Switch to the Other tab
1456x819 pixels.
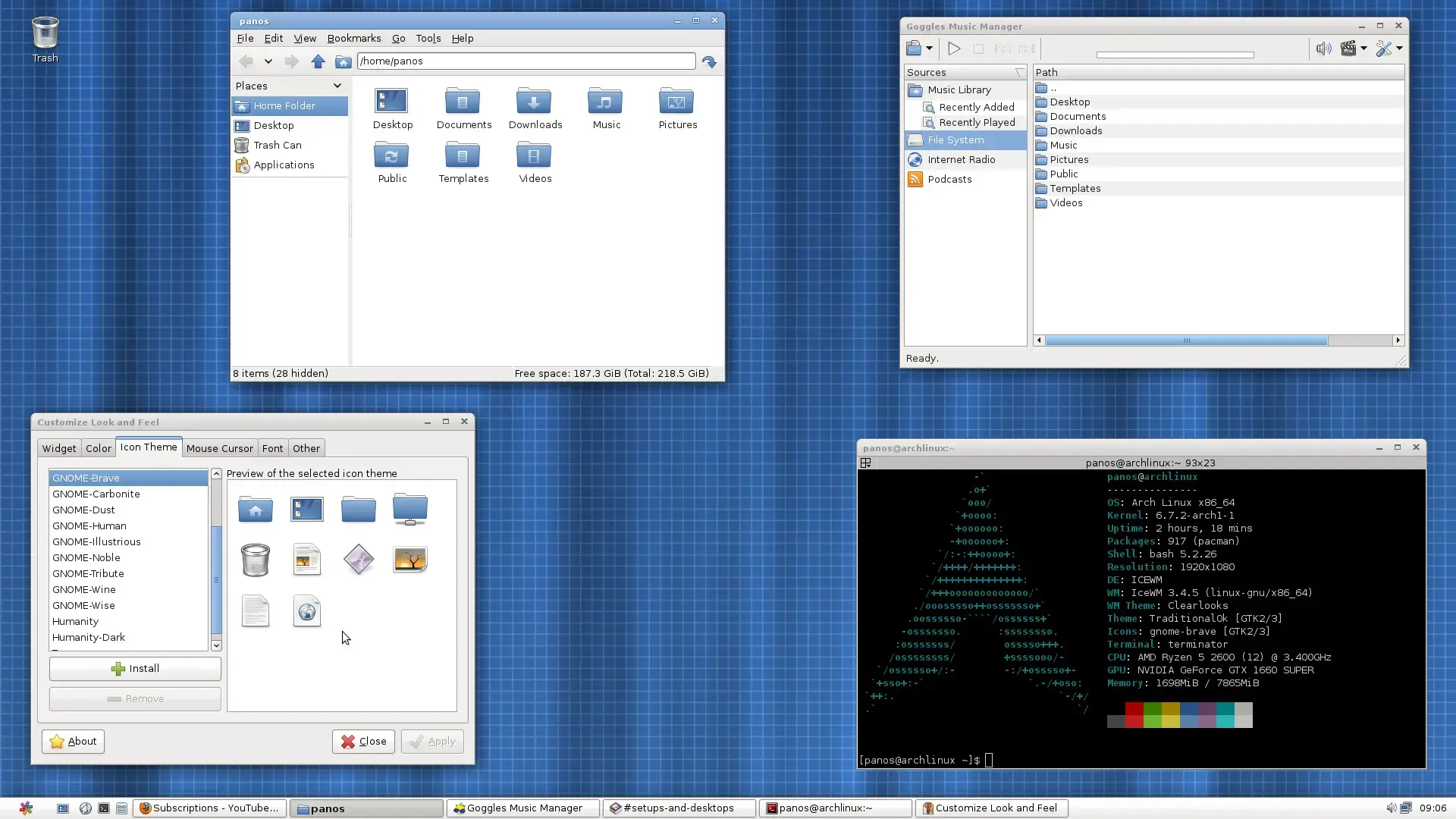pyautogui.click(x=306, y=448)
